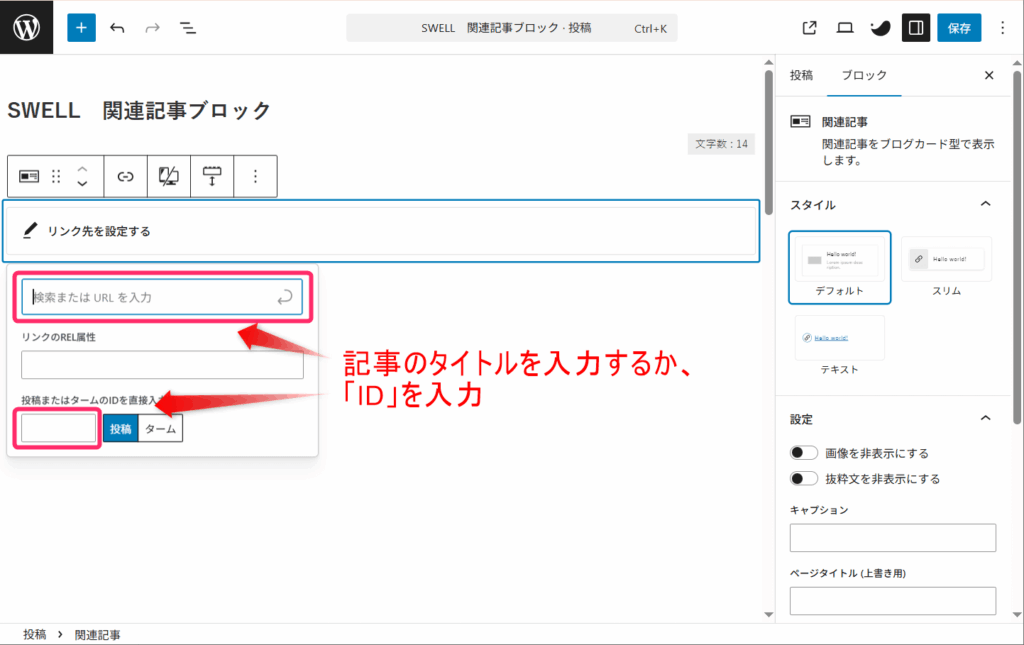Click the 関連記事 breadcrumb at bottom
The image size is (1024, 645).
click(x=97, y=635)
